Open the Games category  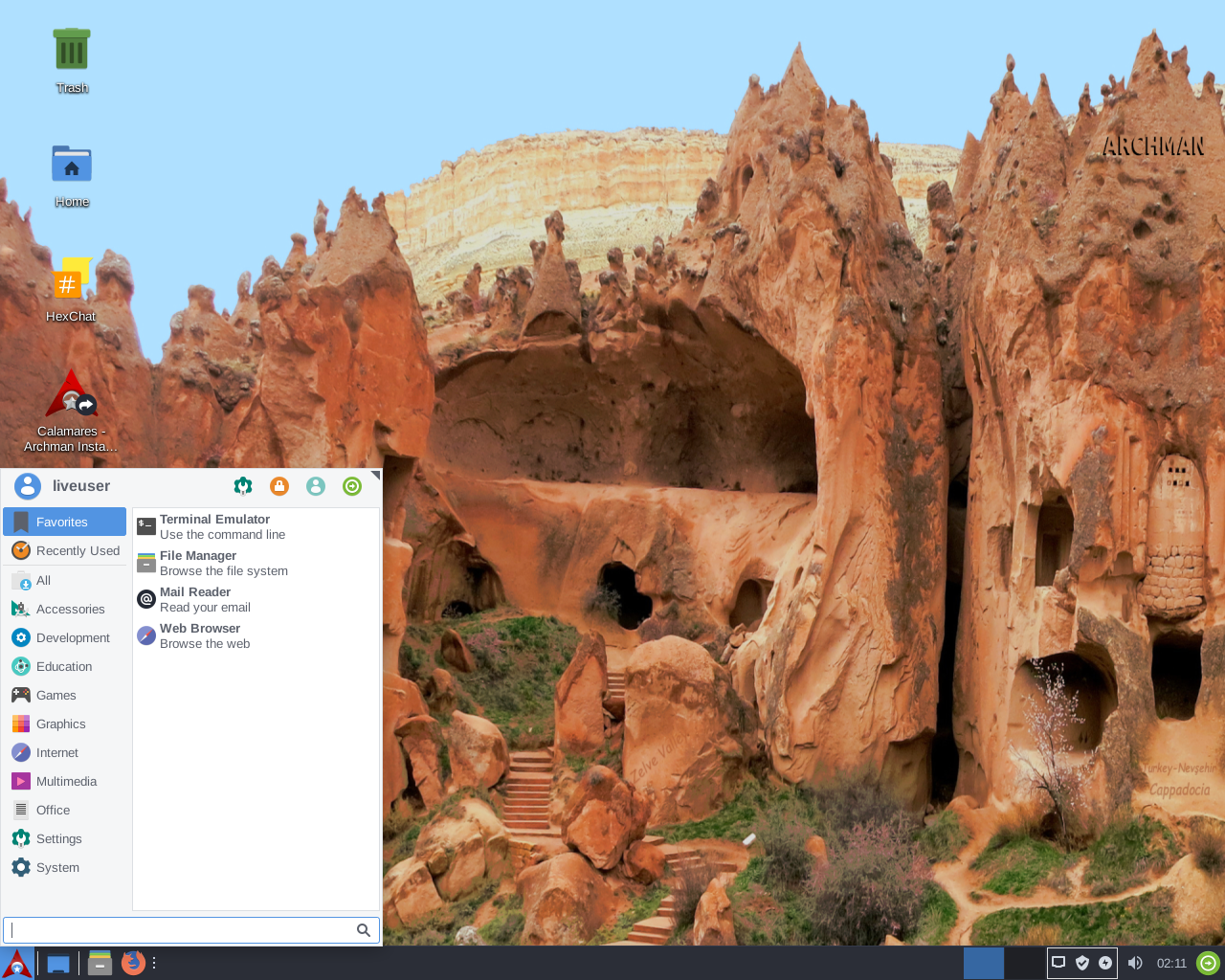[x=65, y=695]
